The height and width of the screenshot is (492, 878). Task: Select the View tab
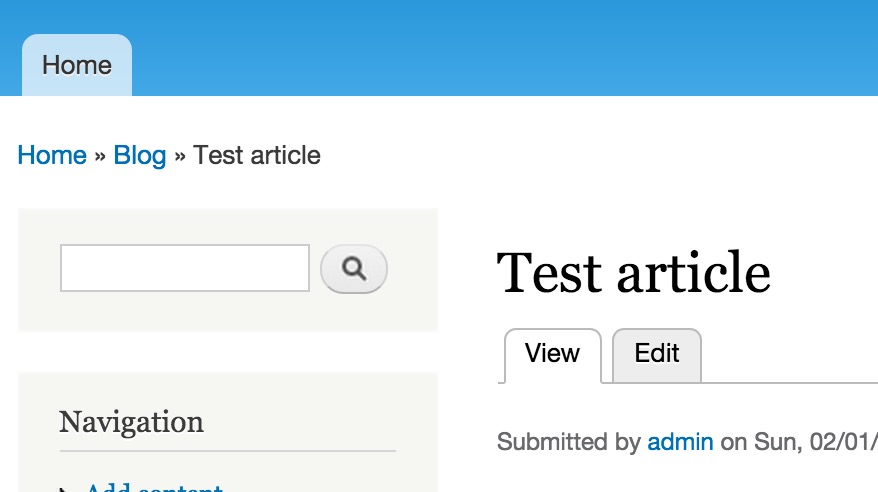[553, 355]
